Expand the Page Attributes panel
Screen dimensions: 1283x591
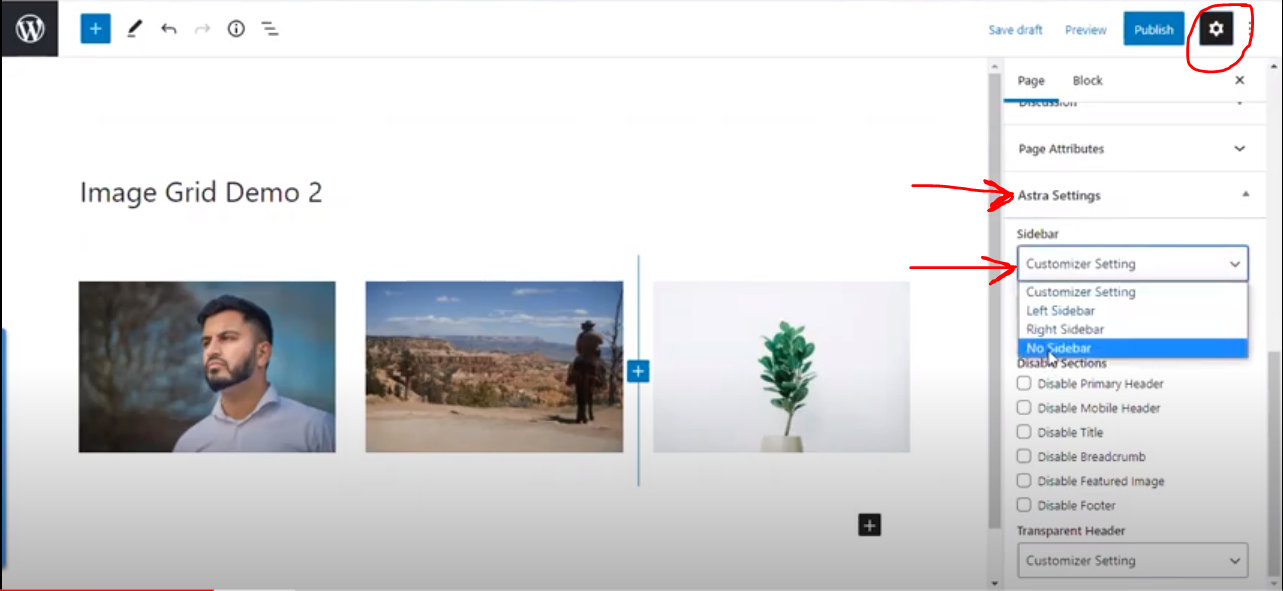(1131, 149)
